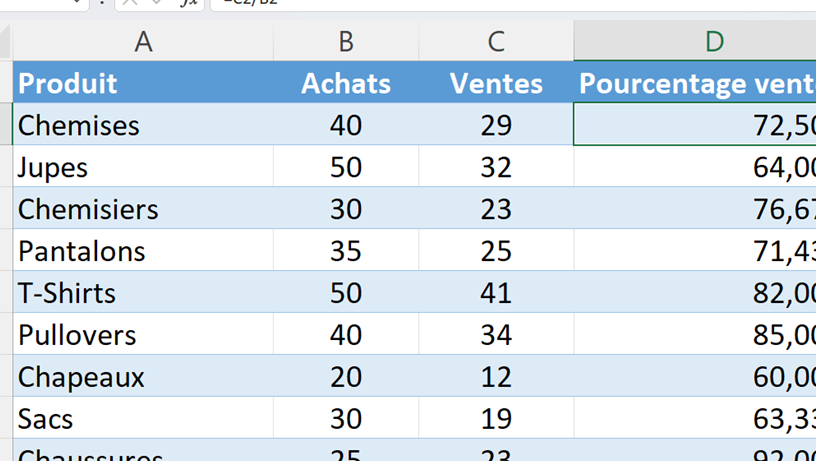Image resolution: width=816 pixels, height=461 pixels.
Task: Select column B header
Action: [x=346, y=41]
